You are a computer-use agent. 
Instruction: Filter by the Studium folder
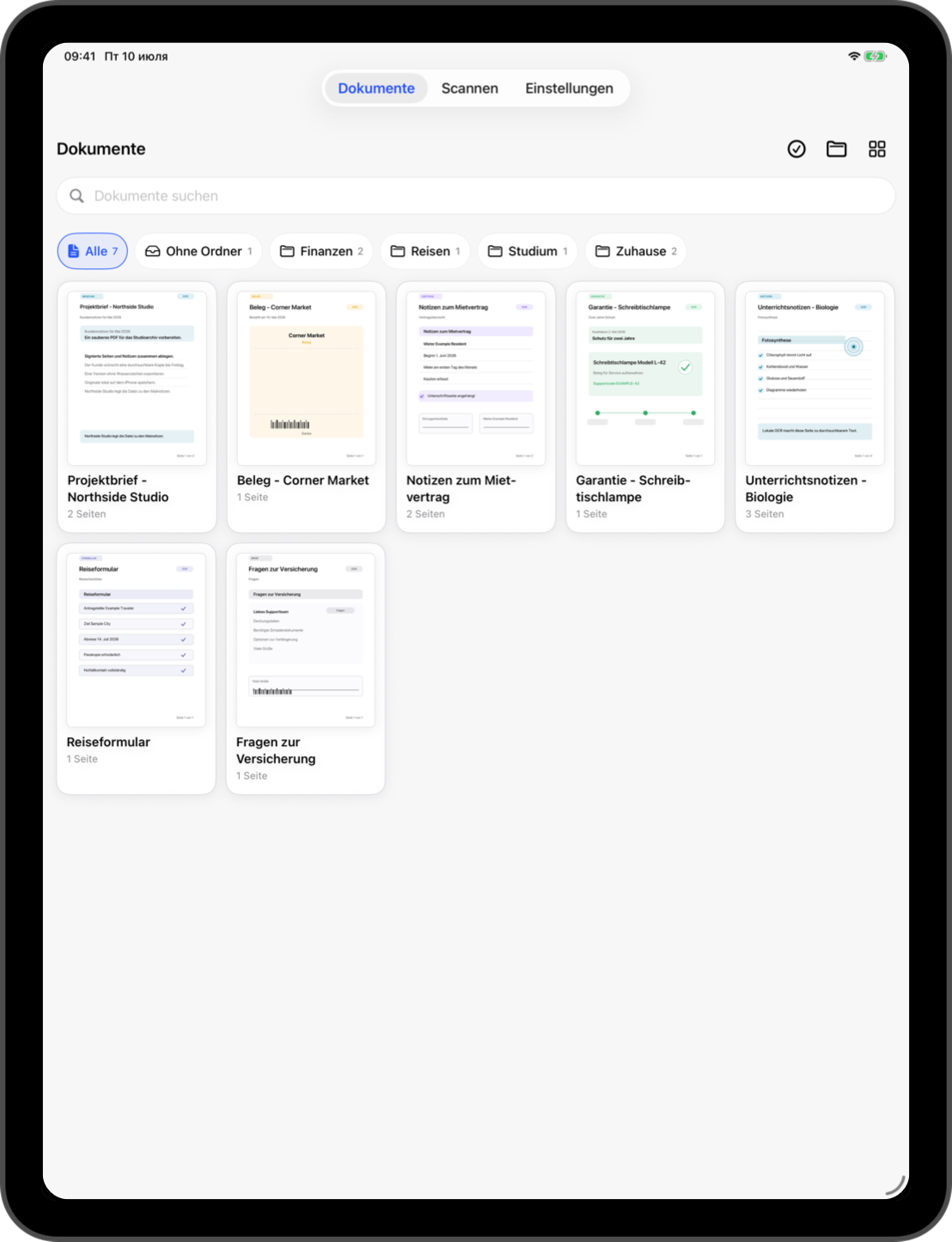pos(528,251)
